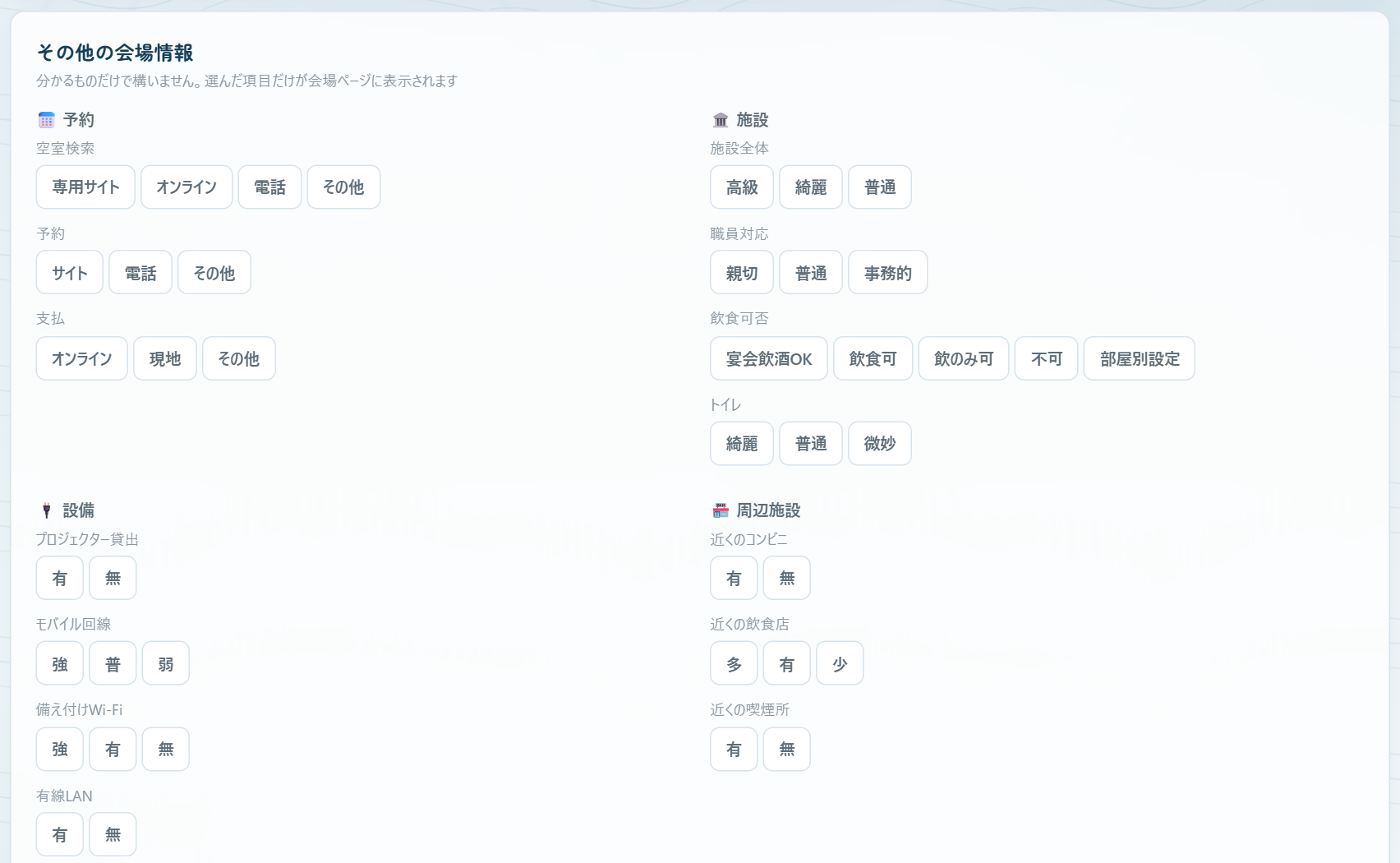Select 部屋別設定 option
This screenshot has height=863, width=1400.
coord(1140,358)
